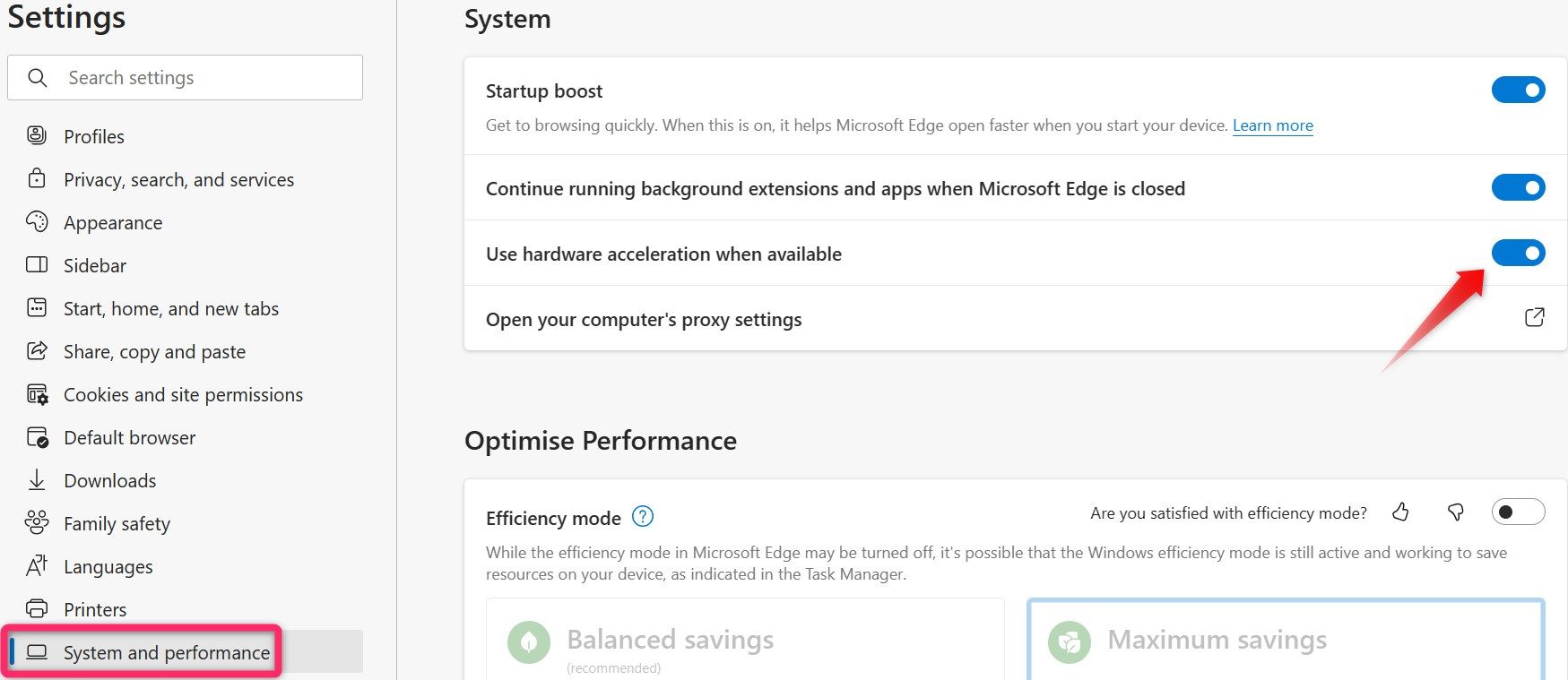Disable Startup boost
The height and width of the screenshot is (680, 1568).
click(x=1518, y=90)
